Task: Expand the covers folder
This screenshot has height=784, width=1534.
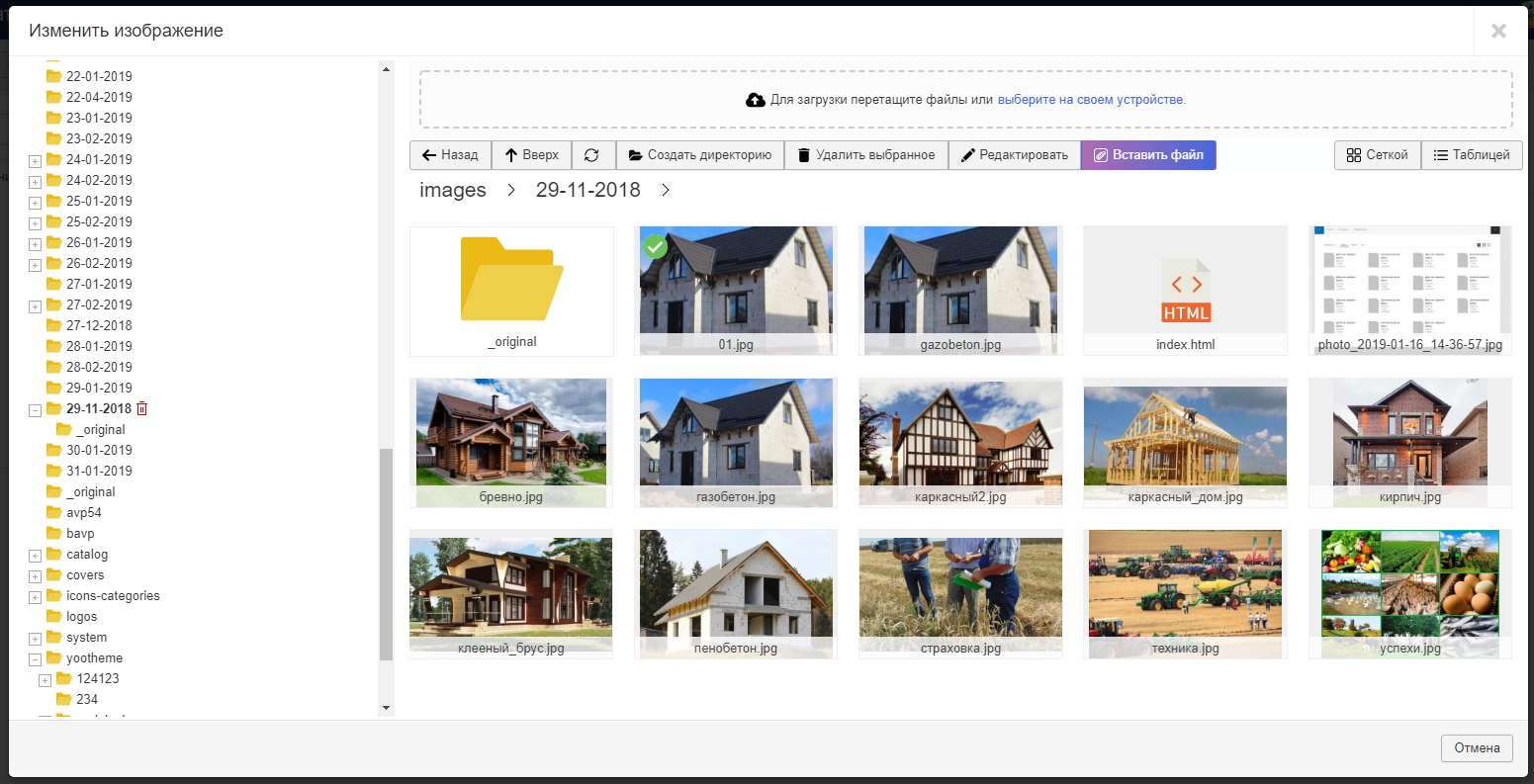Action: click(x=35, y=575)
